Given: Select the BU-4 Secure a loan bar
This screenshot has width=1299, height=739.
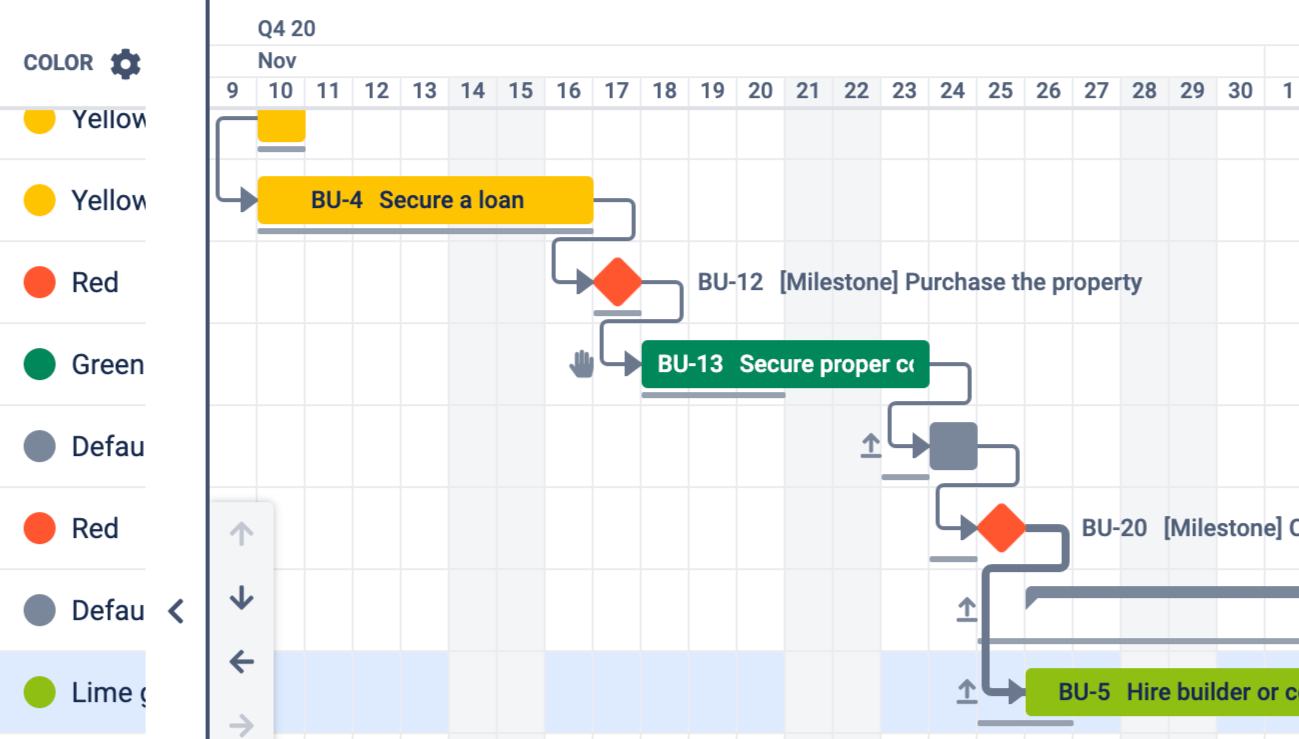Looking at the screenshot, I should [425, 200].
